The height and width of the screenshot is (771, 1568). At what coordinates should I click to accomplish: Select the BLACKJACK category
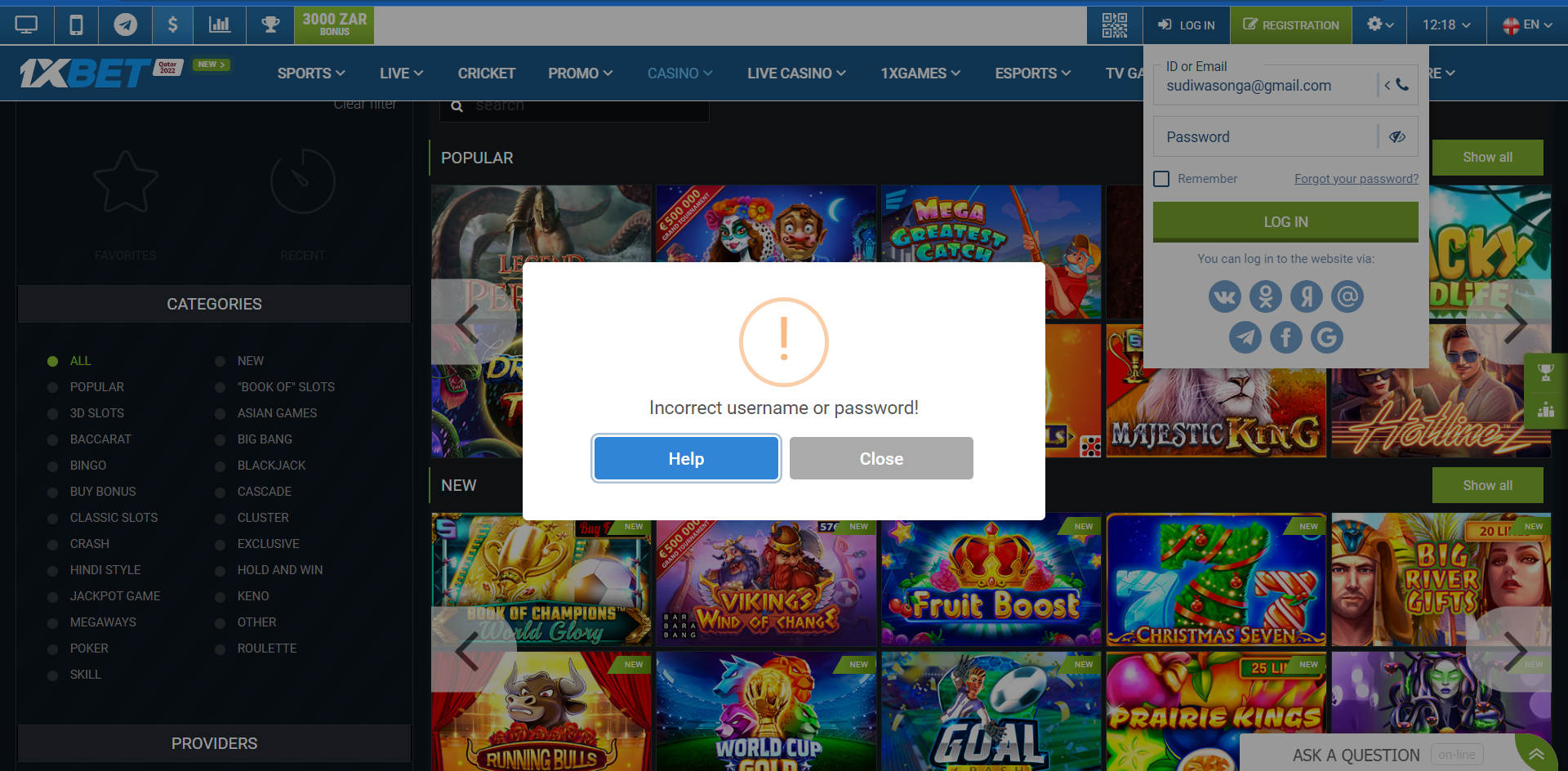pyautogui.click(x=271, y=466)
